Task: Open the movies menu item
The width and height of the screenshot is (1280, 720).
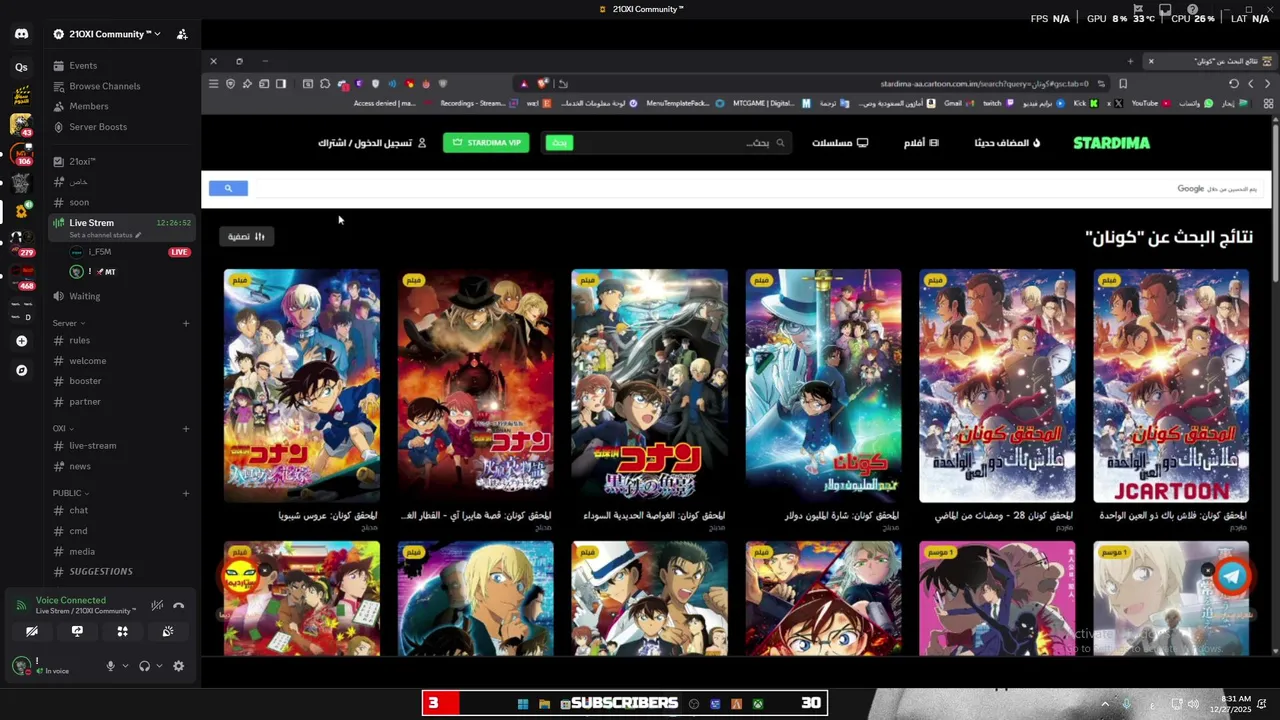Action: pyautogui.click(x=921, y=143)
